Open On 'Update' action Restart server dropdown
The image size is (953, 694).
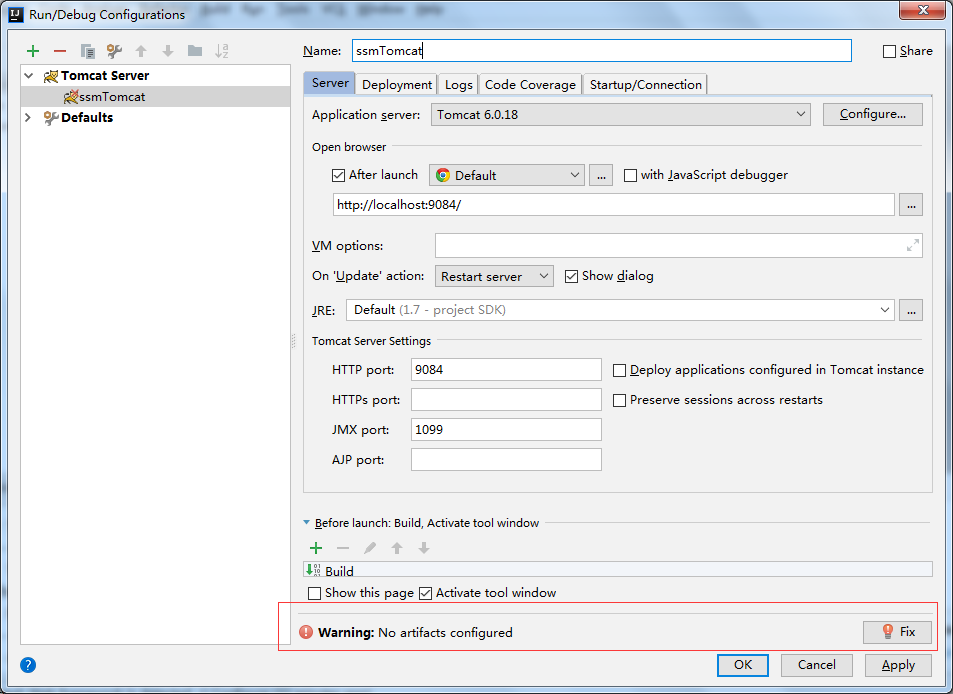click(x=494, y=276)
